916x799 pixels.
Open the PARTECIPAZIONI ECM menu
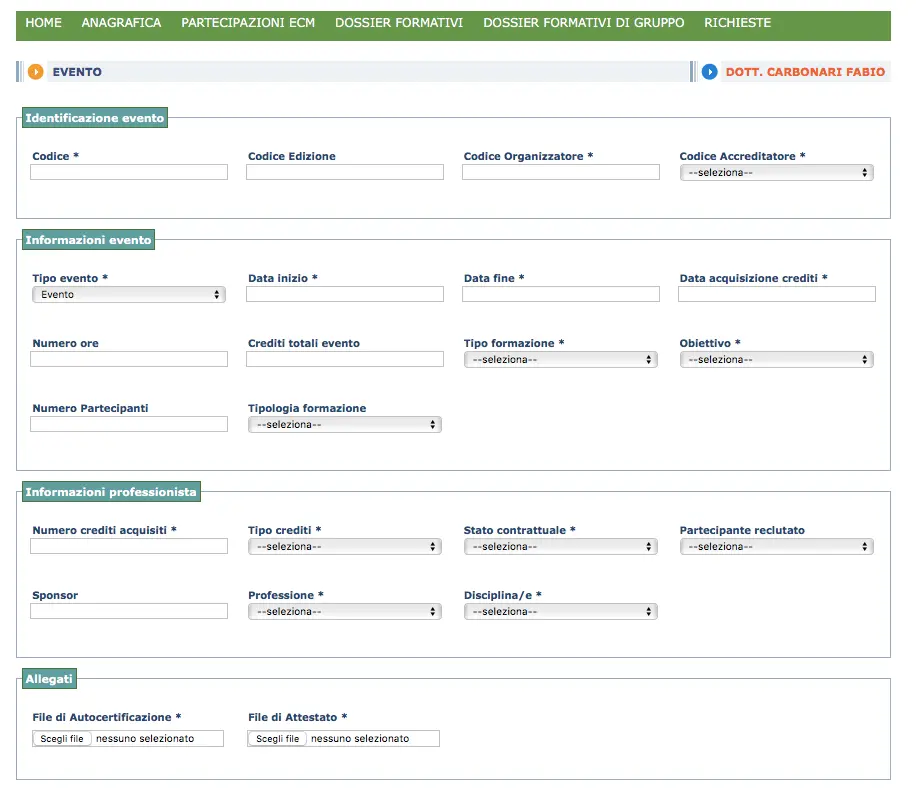click(x=248, y=23)
